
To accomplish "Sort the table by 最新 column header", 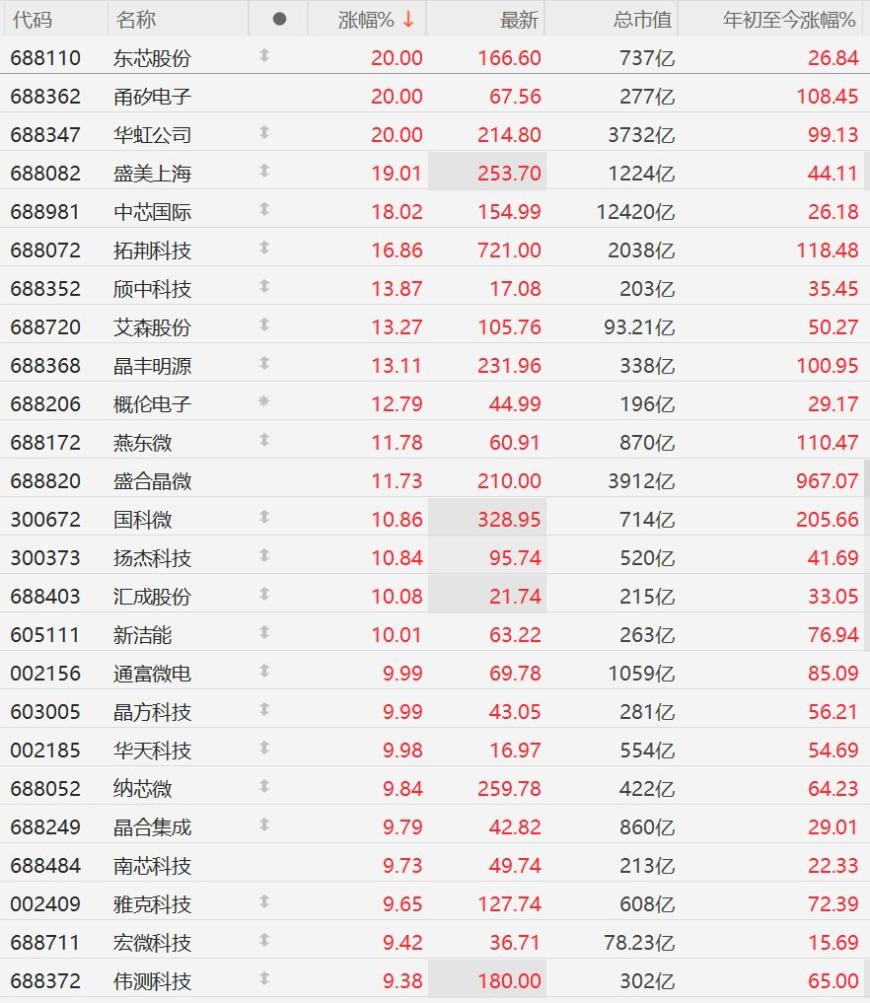I will (519, 20).
